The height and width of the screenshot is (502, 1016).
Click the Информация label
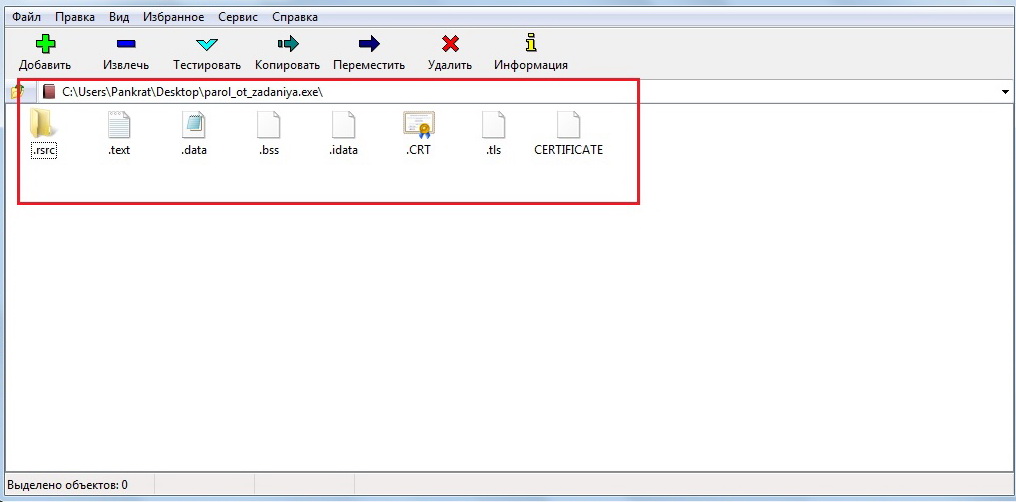(x=531, y=65)
